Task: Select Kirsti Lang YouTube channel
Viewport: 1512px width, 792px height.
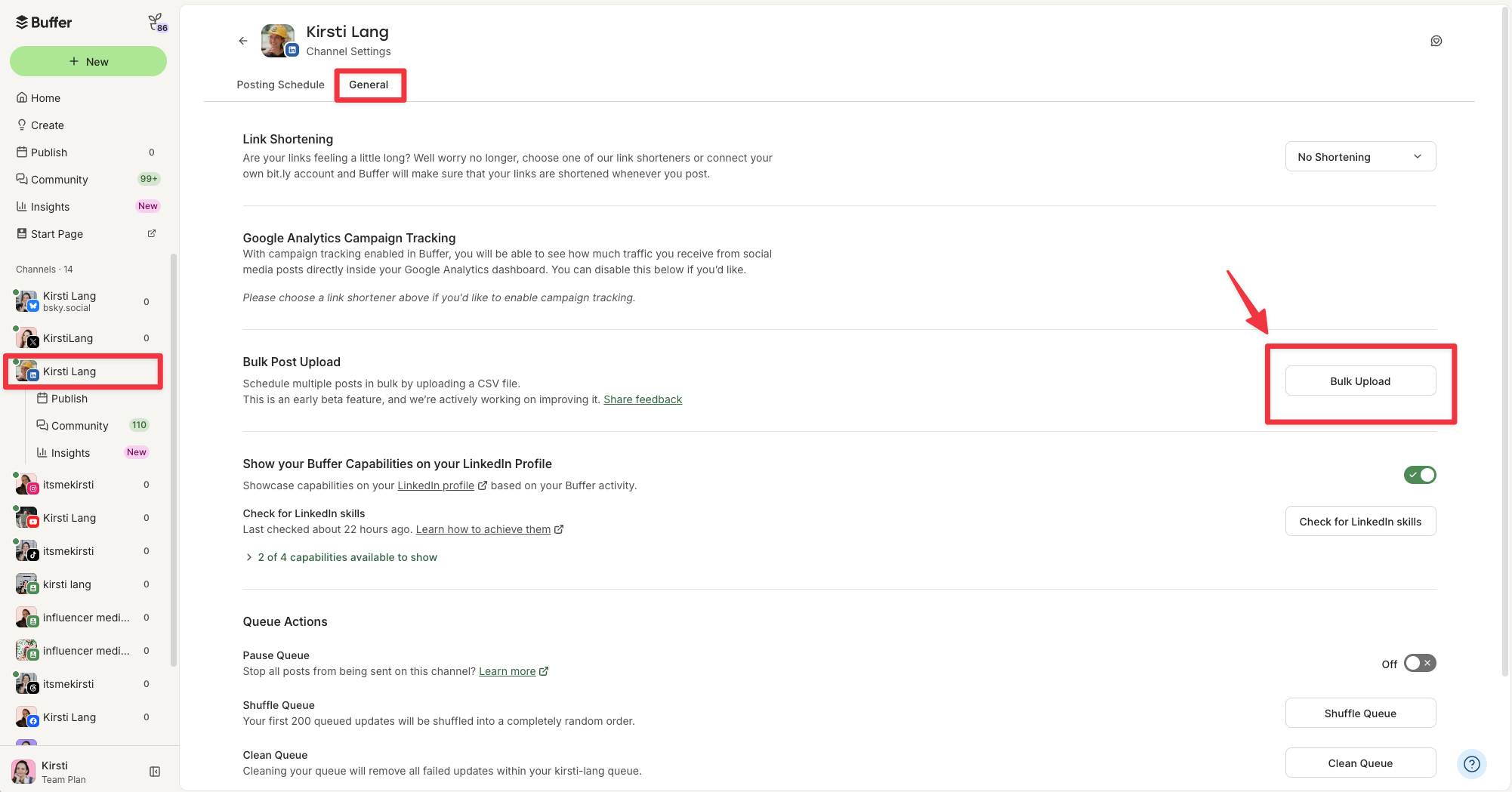Action: (83, 518)
